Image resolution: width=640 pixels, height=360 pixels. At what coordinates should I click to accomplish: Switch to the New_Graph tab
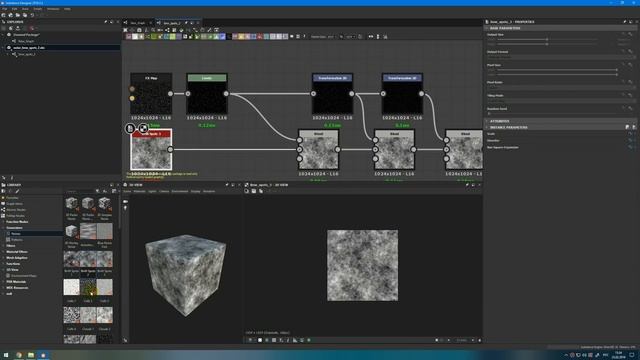(138, 23)
